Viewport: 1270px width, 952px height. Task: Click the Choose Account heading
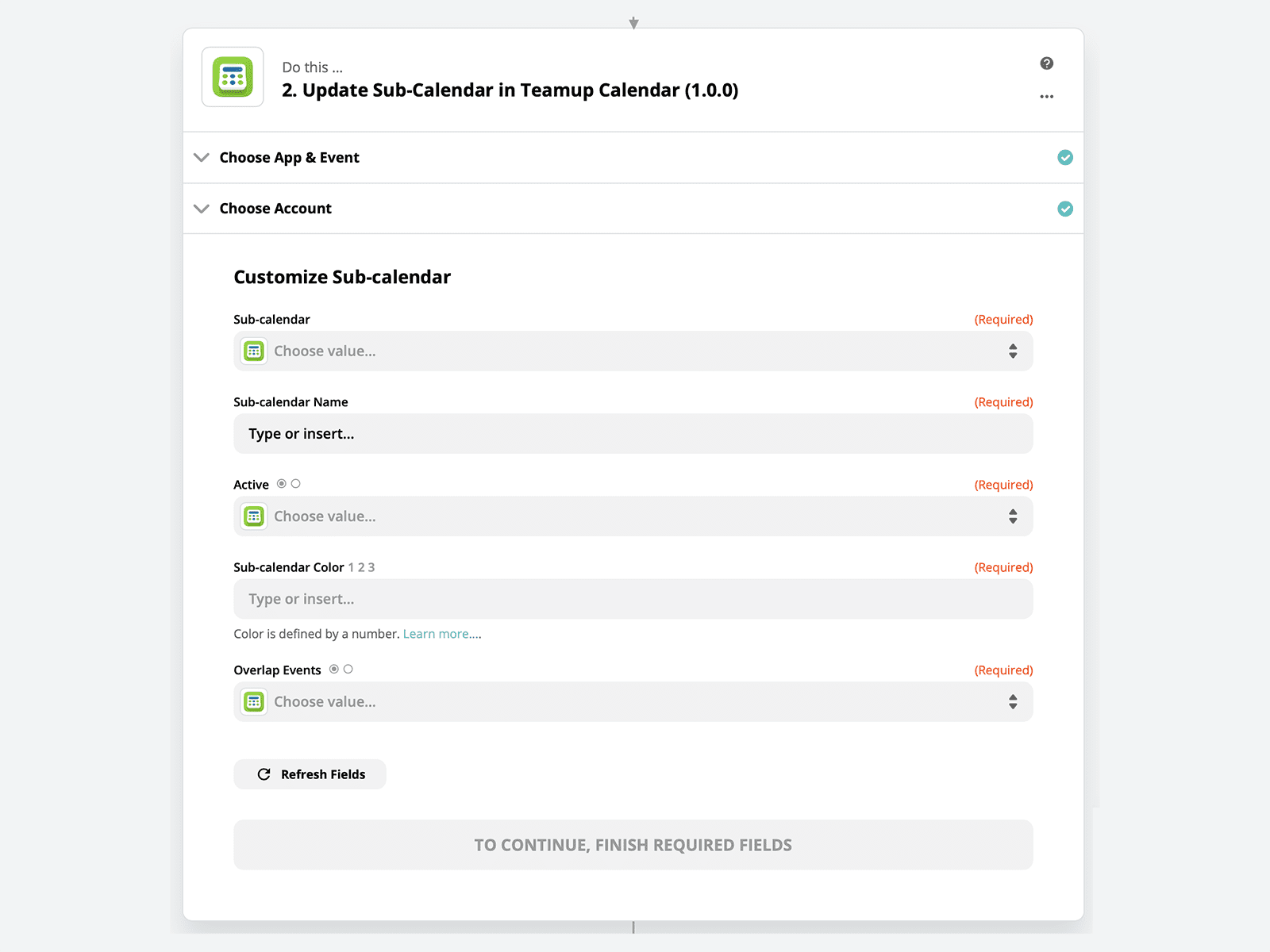click(275, 209)
